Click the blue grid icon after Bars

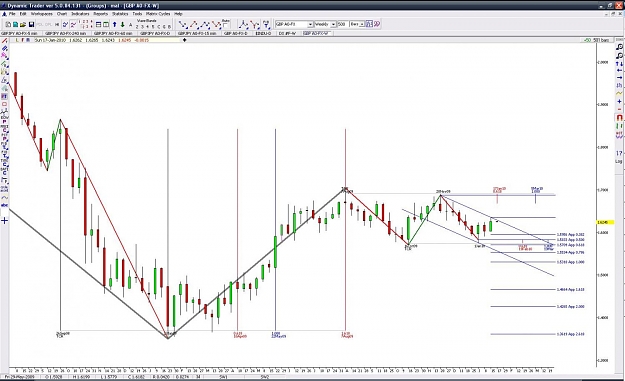tap(369, 24)
